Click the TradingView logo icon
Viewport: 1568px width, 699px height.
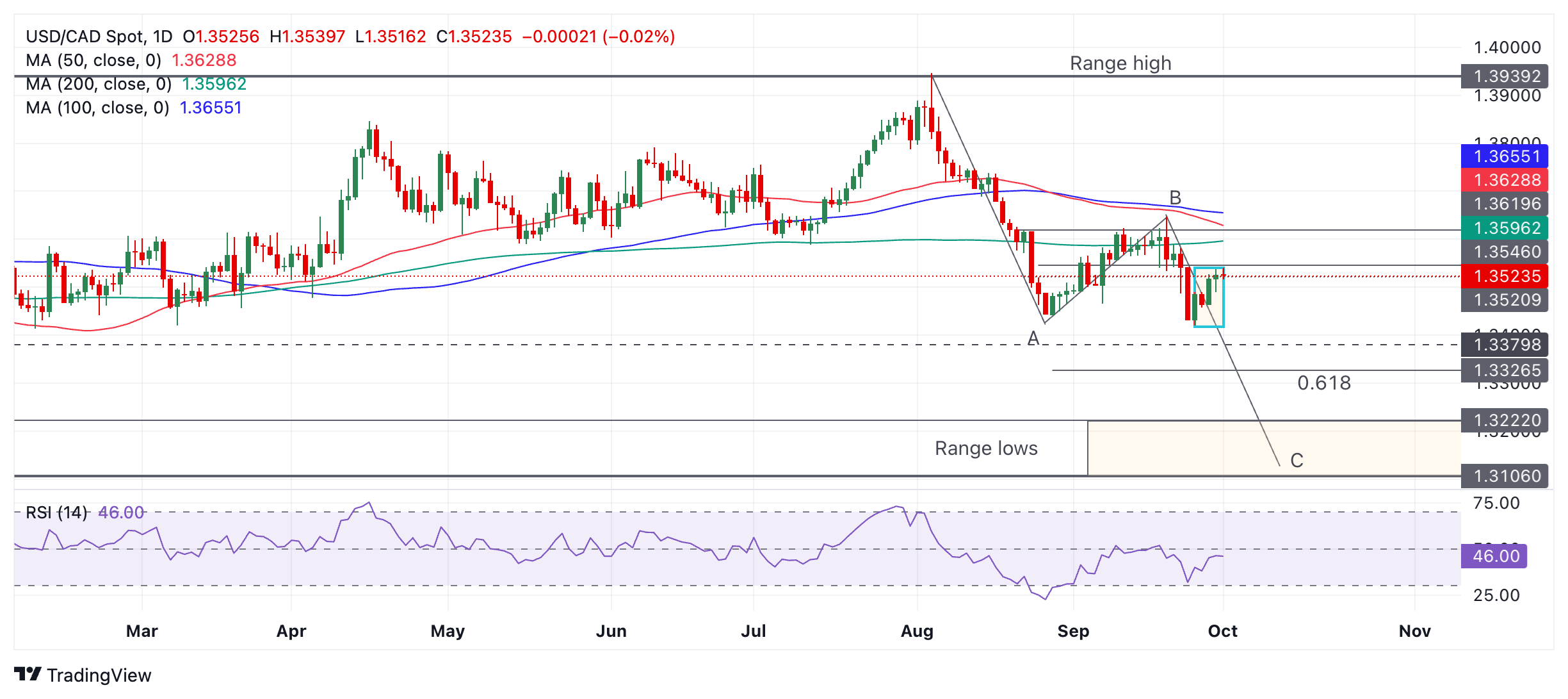pos(28,674)
